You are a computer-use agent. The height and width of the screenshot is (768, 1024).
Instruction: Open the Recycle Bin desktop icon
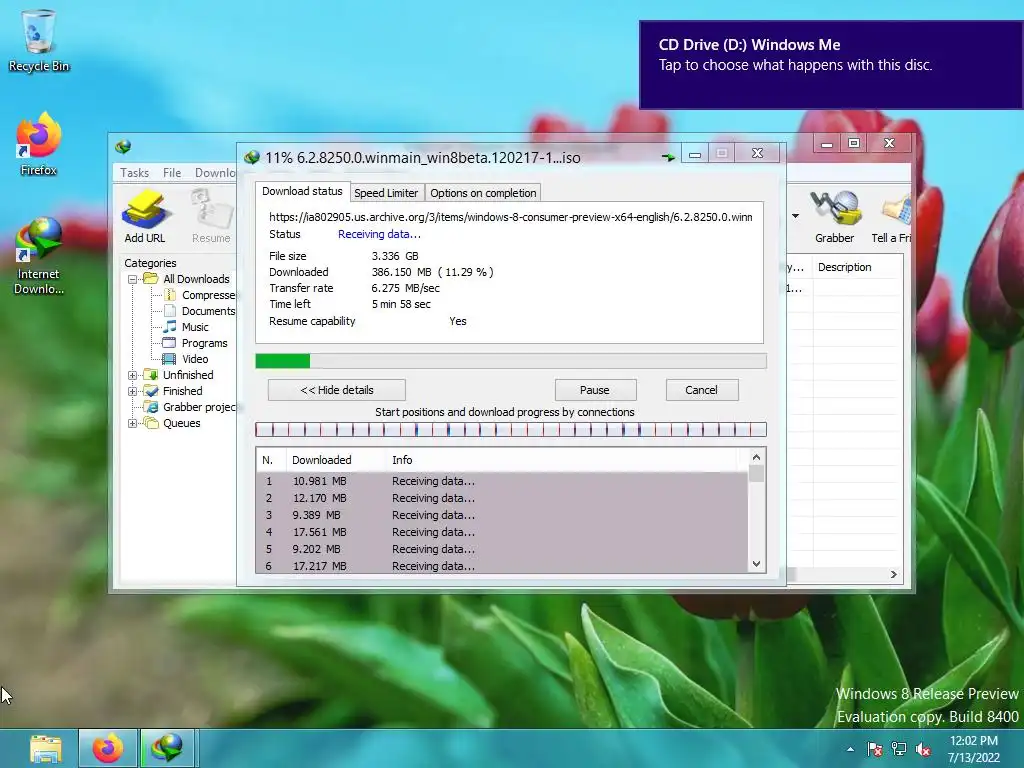tap(39, 40)
